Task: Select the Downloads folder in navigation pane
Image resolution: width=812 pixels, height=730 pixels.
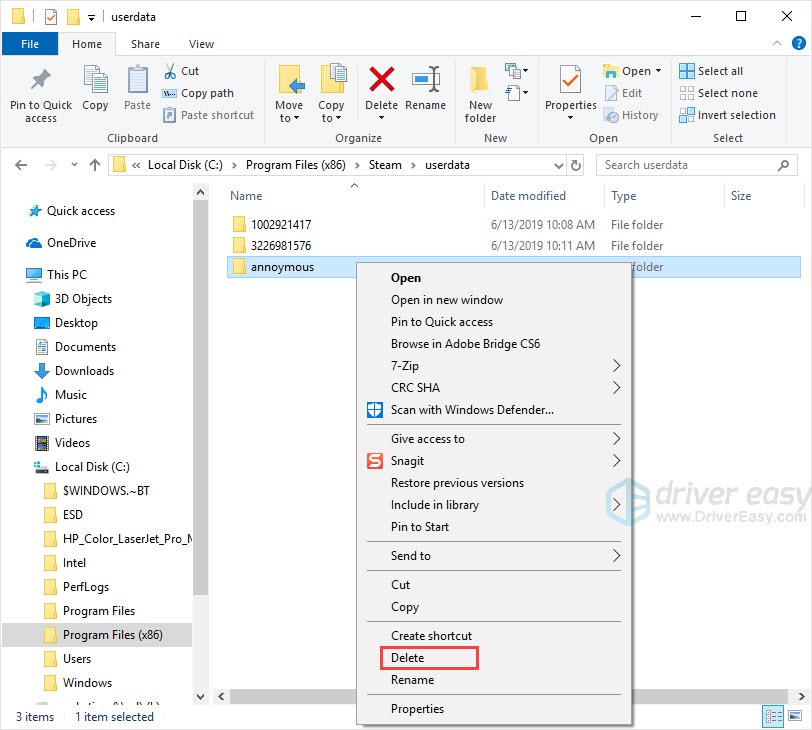Action: click(84, 371)
